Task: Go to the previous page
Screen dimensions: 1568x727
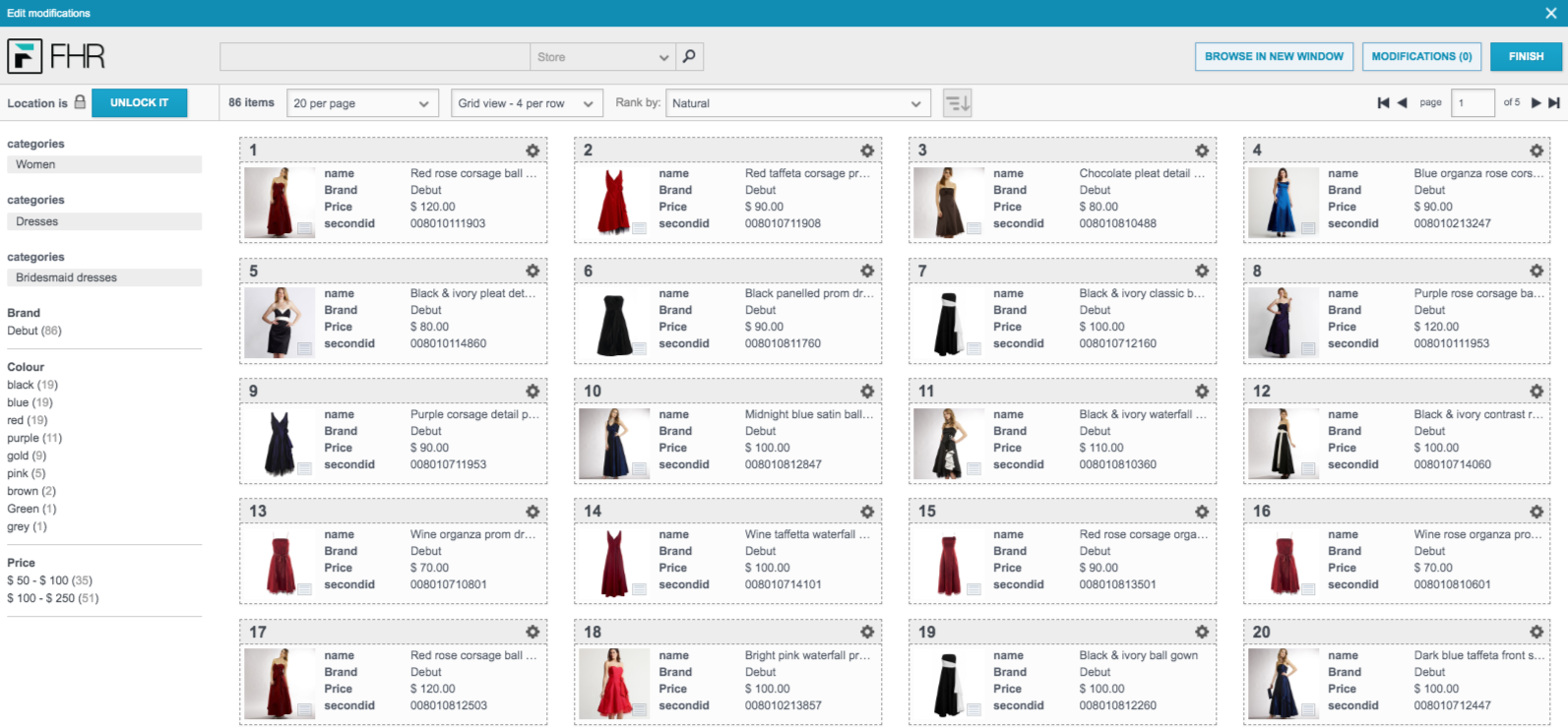Action: point(1403,102)
